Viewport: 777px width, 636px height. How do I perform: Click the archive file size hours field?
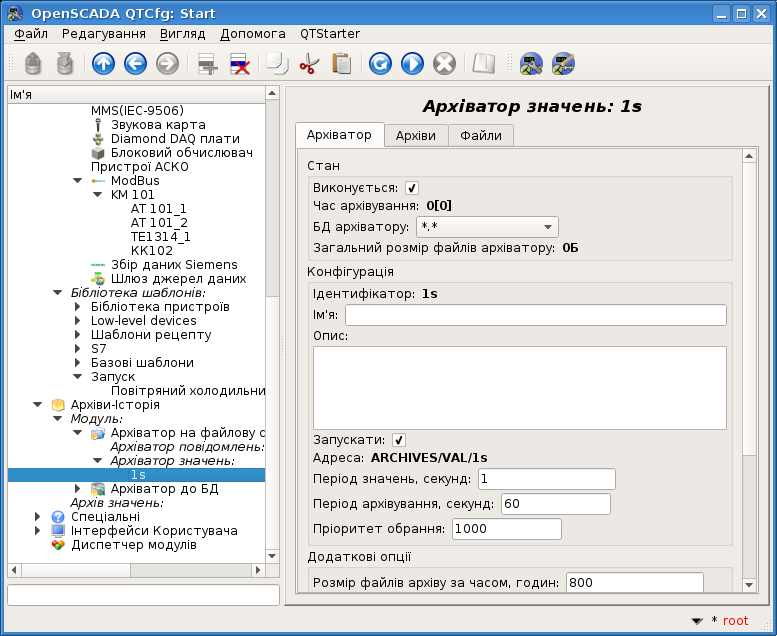coord(634,582)
